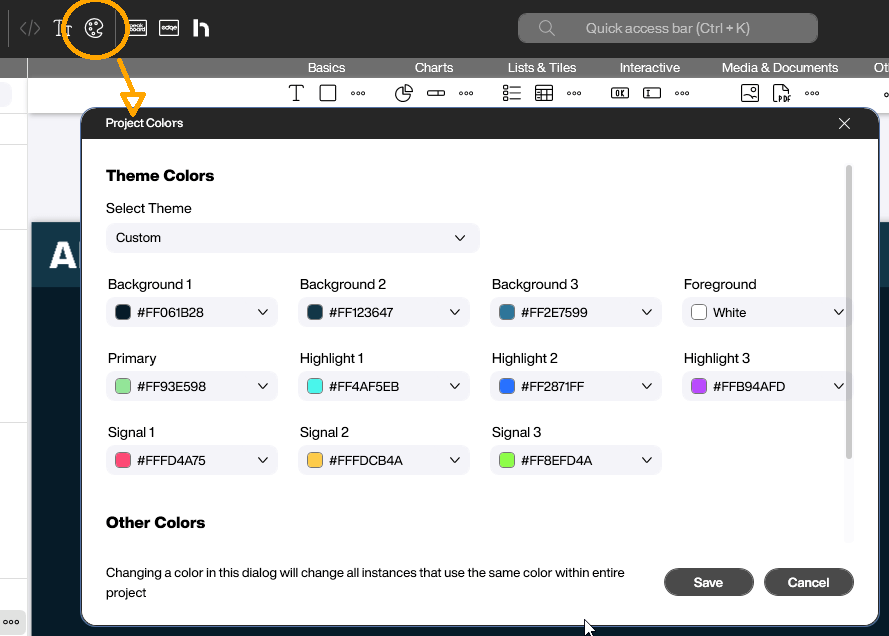Save the project color changes
The width and height of the screenshot is (889, 636).
pos(709,583)
